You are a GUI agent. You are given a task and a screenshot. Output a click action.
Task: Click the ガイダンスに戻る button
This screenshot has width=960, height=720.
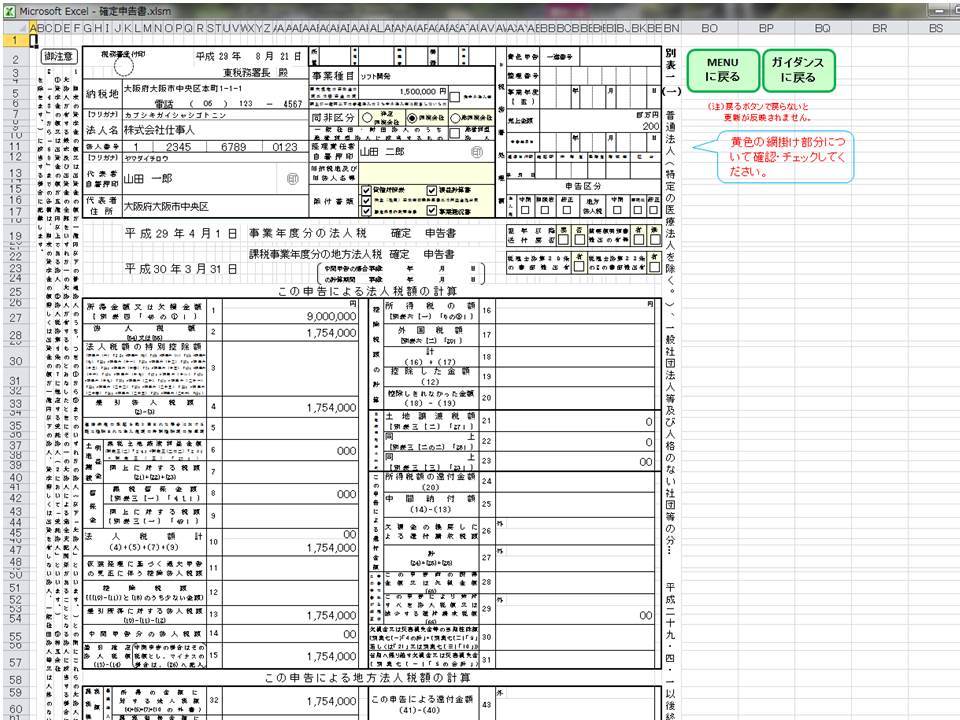point(798,70)
